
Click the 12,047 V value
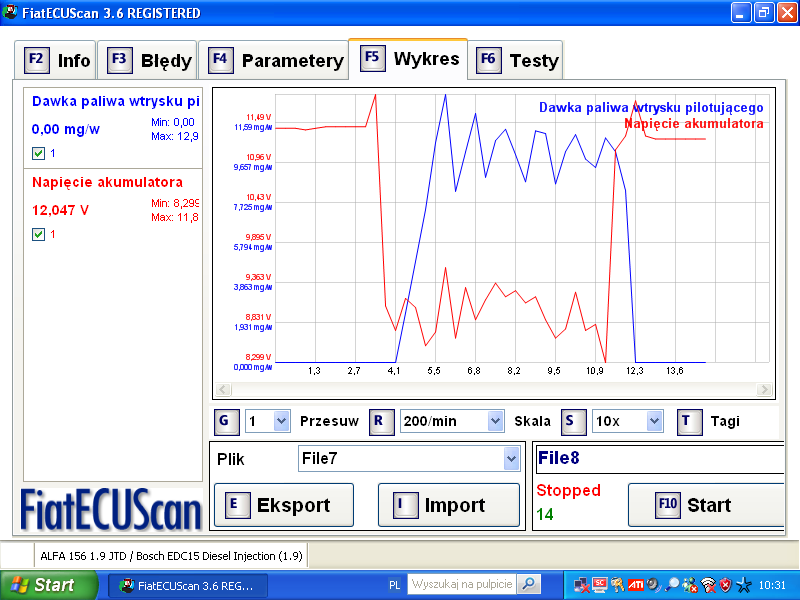[60, 210]
